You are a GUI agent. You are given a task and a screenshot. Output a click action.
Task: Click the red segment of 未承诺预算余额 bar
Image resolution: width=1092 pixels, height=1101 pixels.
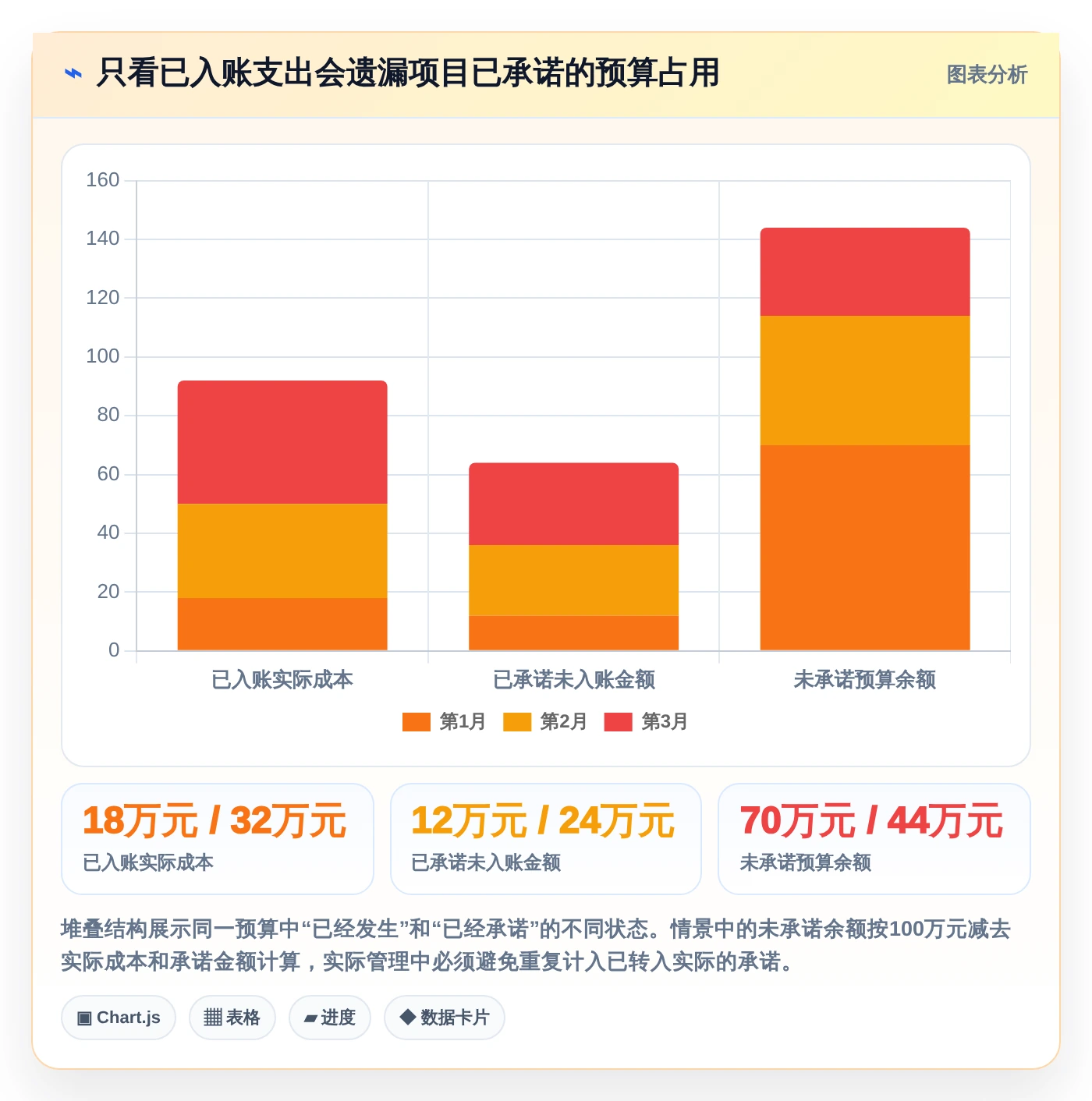tap(865, 271)
